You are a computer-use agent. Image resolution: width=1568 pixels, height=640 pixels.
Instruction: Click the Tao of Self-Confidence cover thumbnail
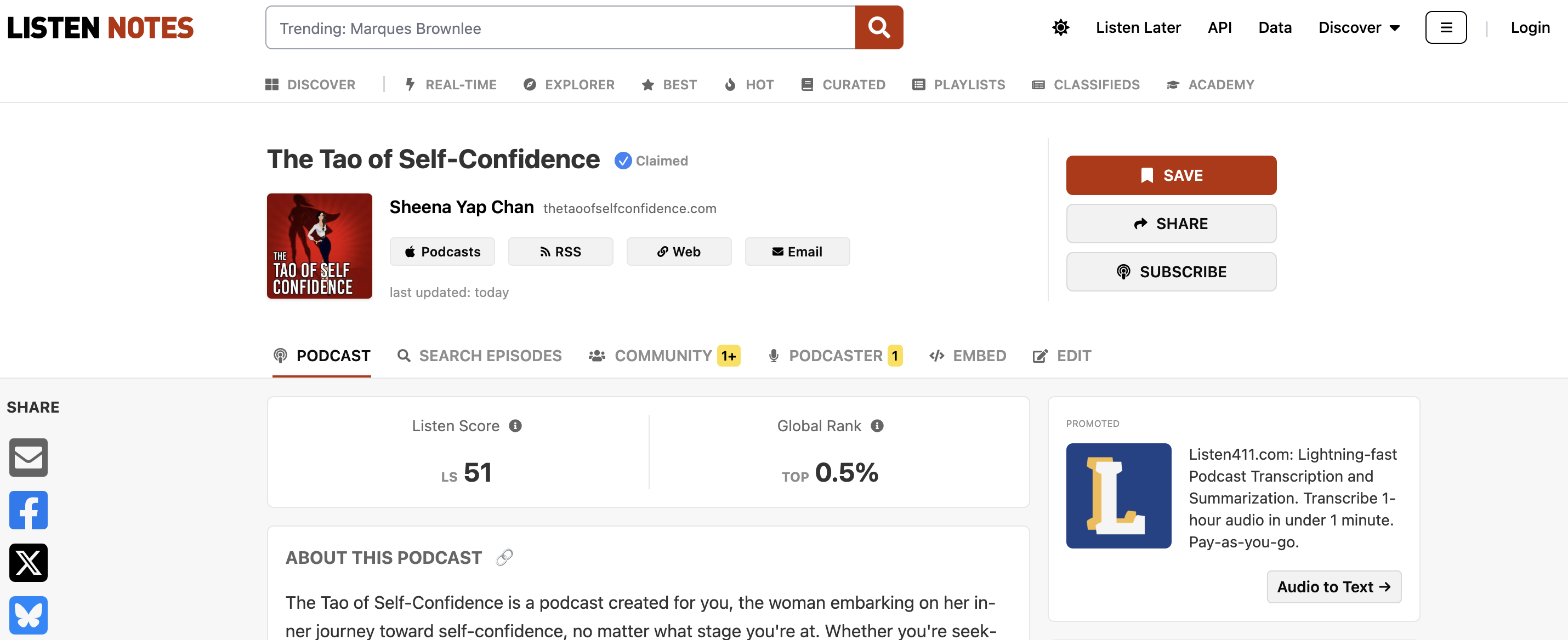[x=319, y=247]
